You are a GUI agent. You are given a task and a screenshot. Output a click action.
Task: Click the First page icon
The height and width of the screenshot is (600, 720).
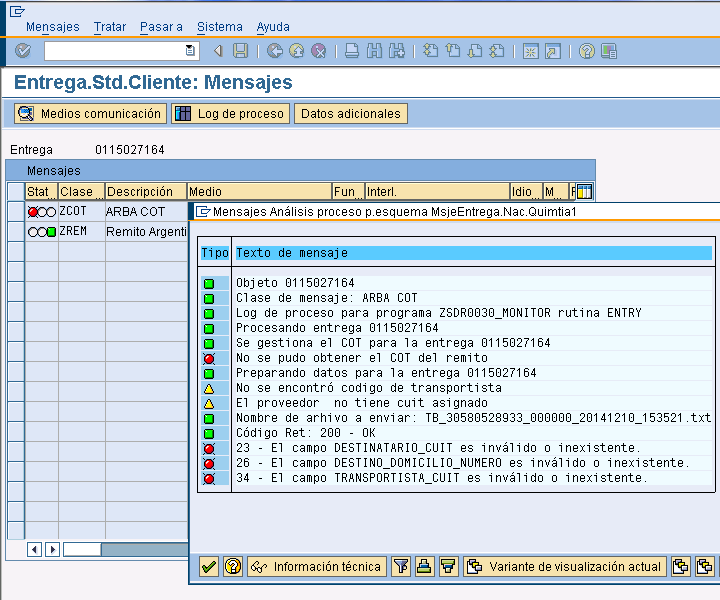pyautogui.click(x=430, y=50)
